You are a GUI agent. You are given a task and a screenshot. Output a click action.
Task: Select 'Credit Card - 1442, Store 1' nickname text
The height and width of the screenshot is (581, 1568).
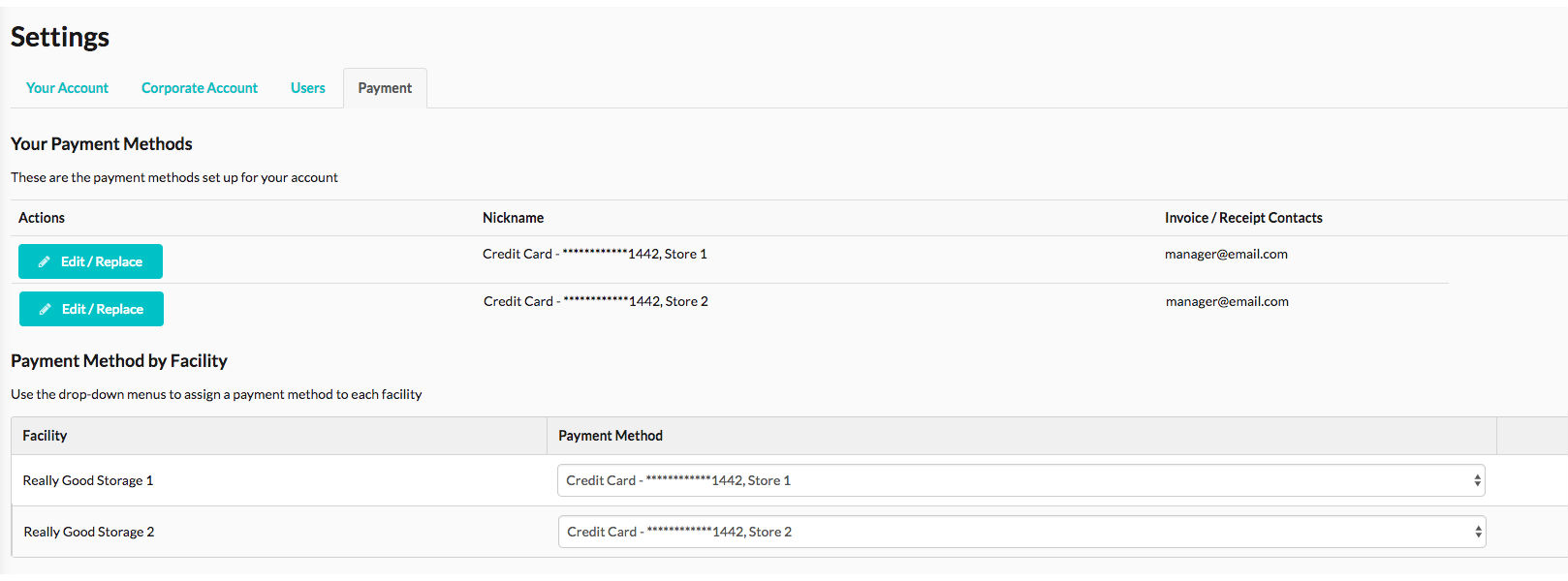(595, 254)
